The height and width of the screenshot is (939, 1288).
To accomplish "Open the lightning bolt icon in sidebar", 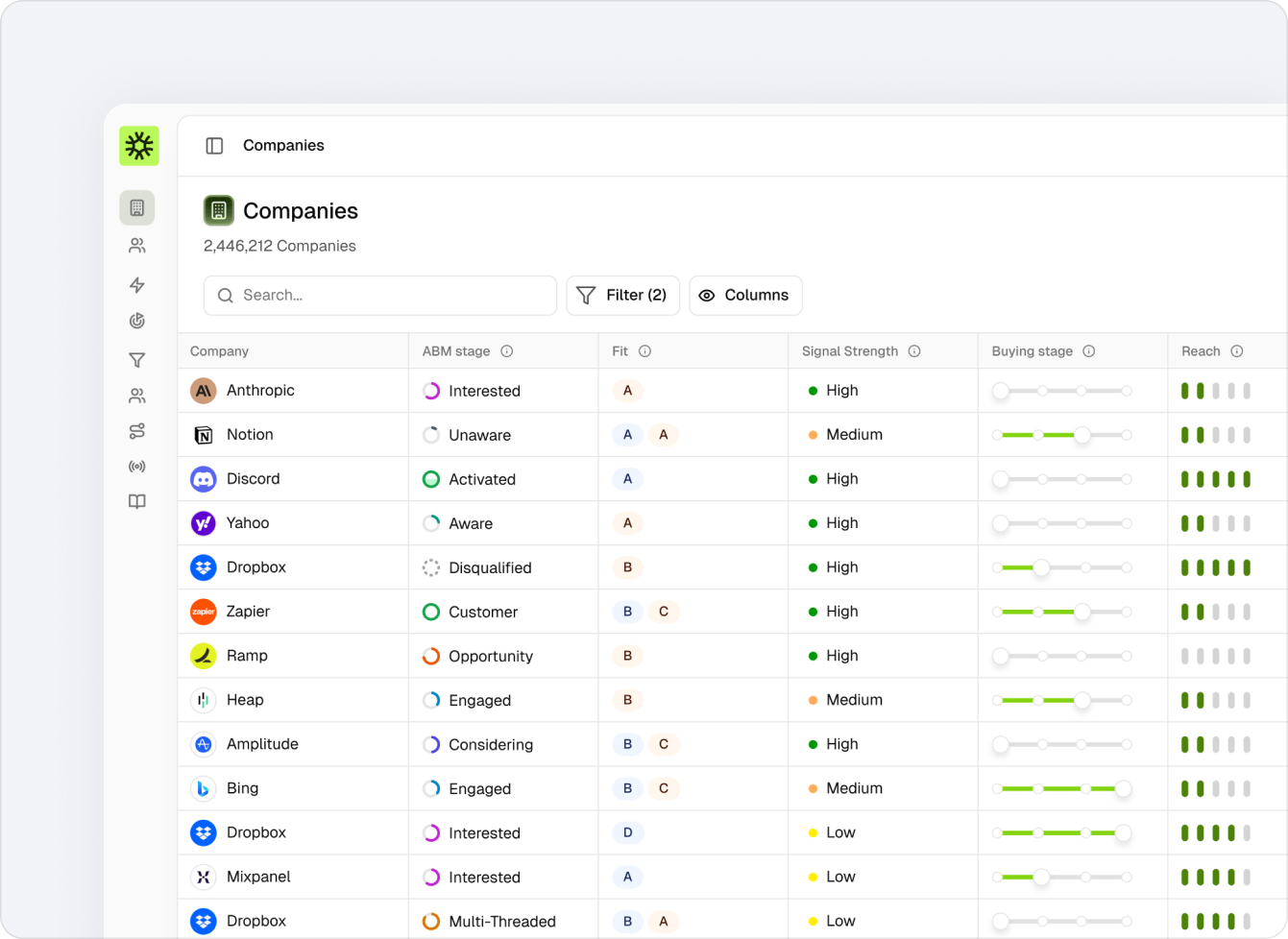I will [x=137, y=285].
